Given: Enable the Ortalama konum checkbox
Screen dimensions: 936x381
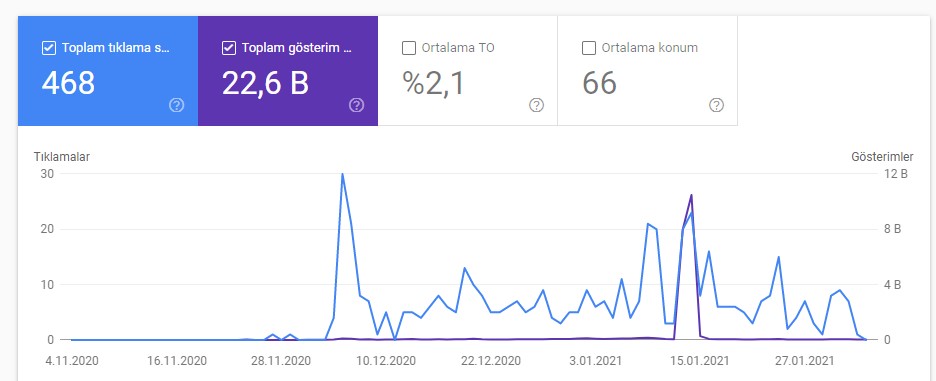Looking at the screenshot, I should 589,48.
